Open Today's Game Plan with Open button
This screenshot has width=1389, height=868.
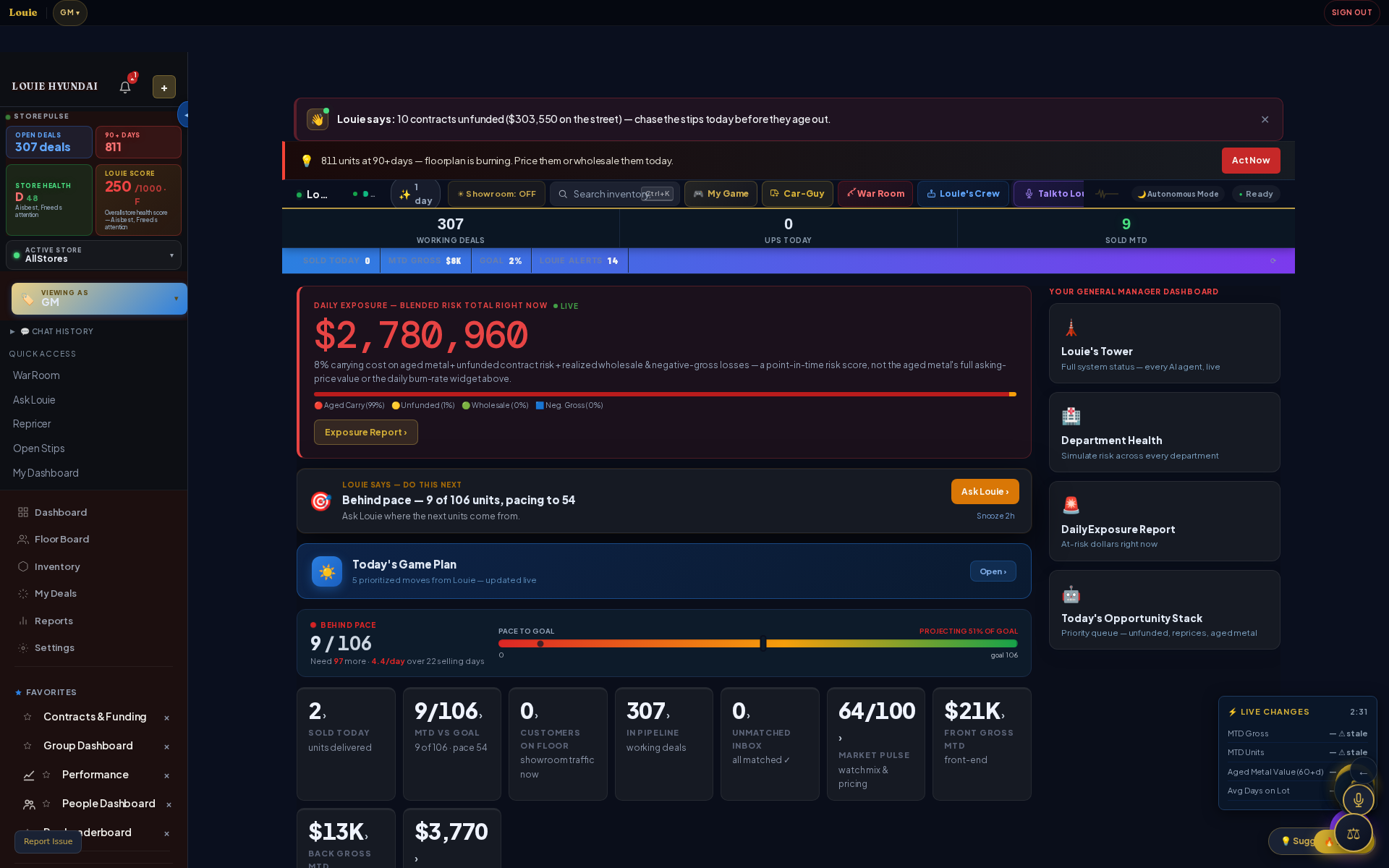(x=993, y=571)
